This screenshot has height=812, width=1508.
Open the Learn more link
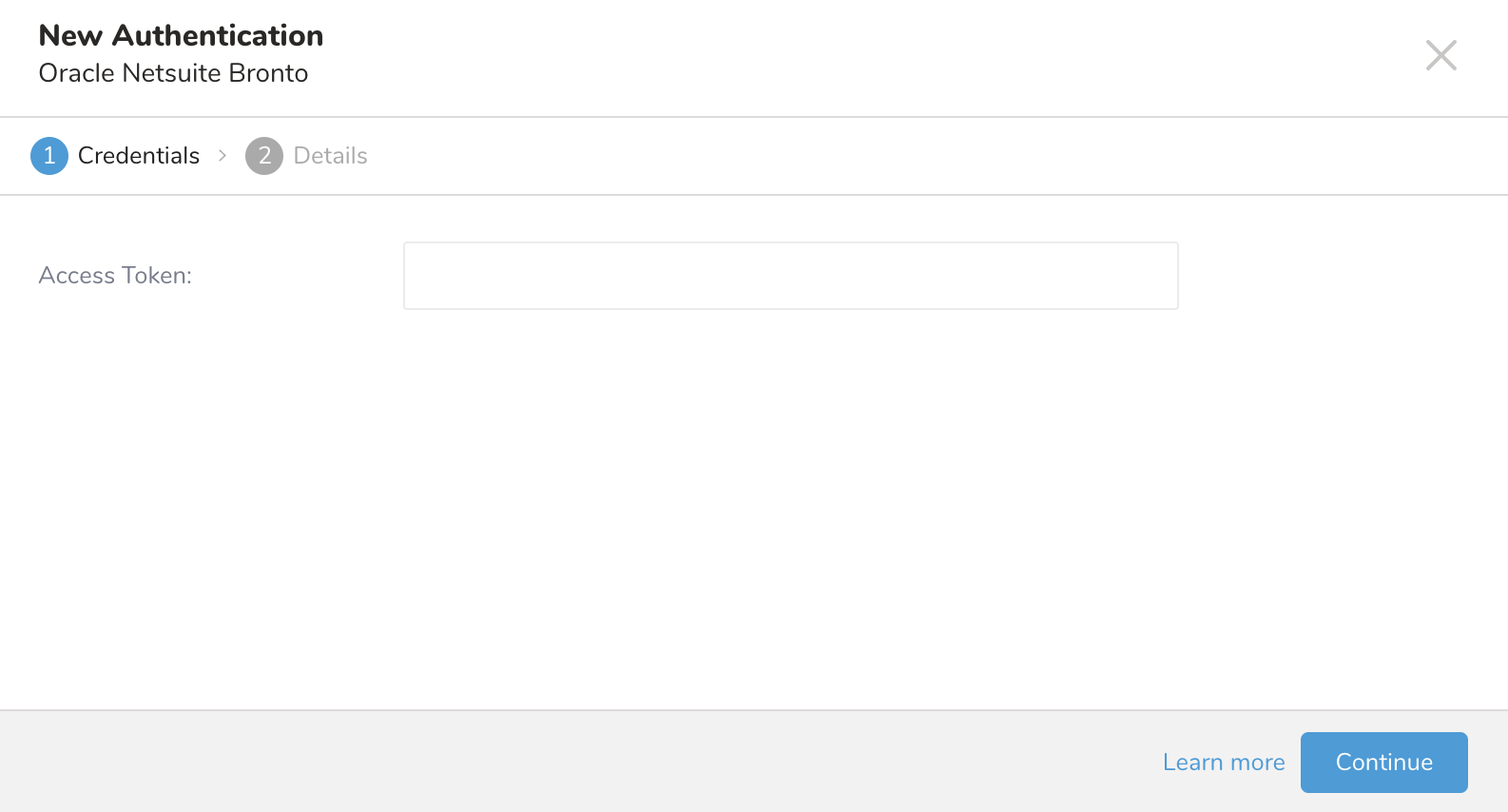1223,763
